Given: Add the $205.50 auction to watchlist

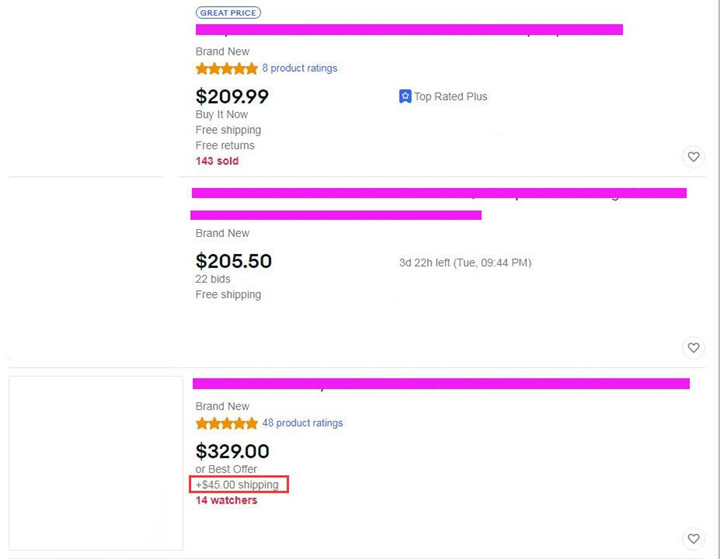Looking at the screenshot, I should pos(693,348).
